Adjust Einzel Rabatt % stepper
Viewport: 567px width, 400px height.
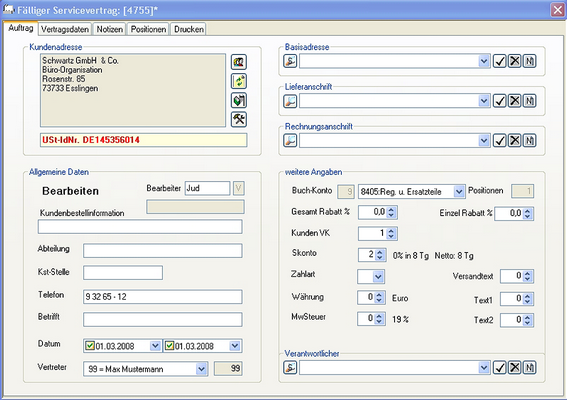click(528, 213)
